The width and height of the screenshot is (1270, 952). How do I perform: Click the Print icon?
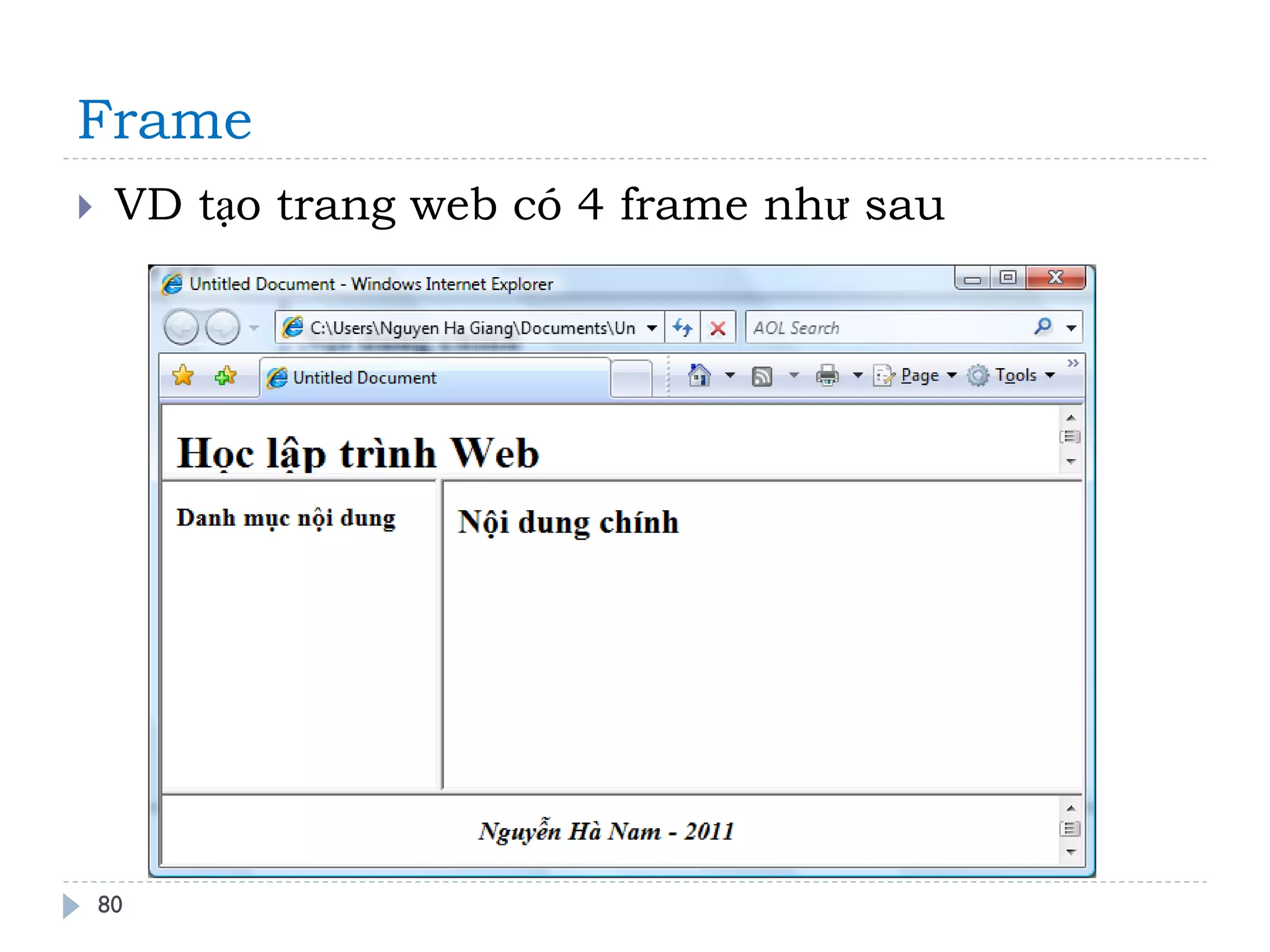click(x=827, y=376)
